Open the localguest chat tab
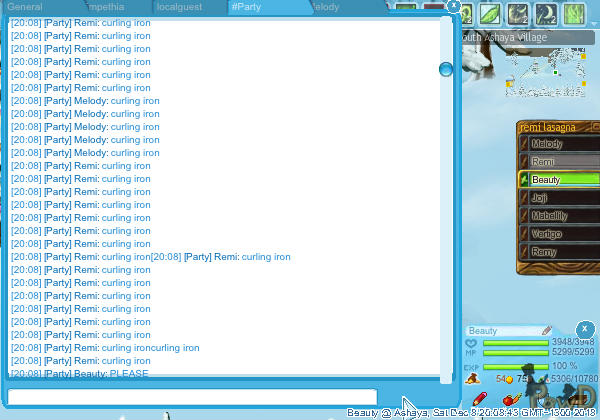 (181, 8)
